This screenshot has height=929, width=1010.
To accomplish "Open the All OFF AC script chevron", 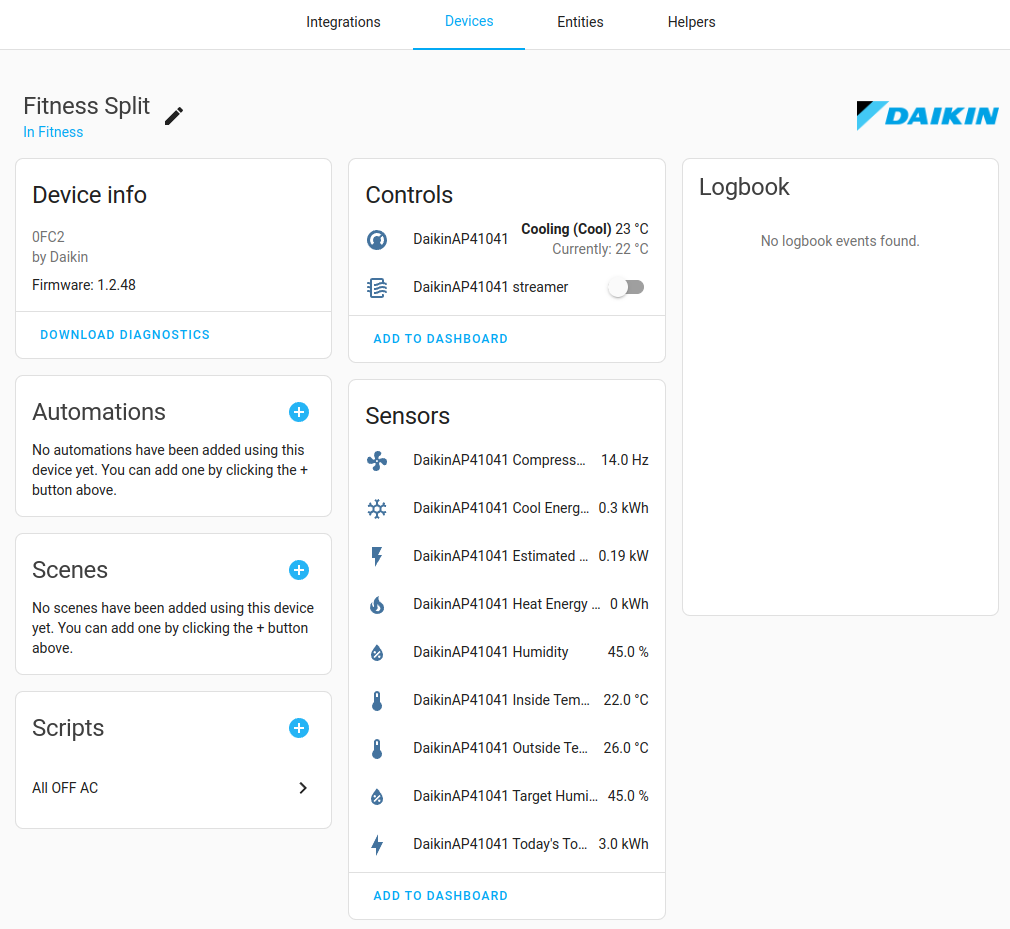I will [303, 788].
